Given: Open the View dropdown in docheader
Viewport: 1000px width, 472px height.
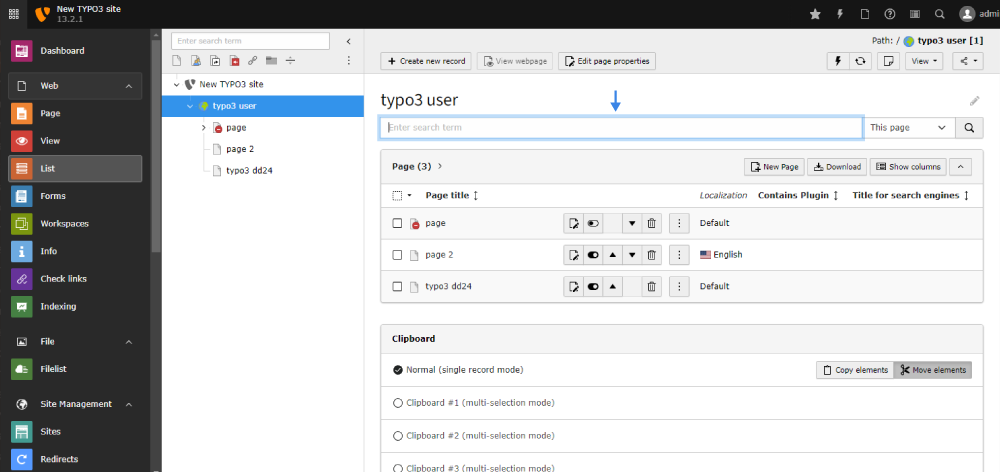Looking at the screenshot, I should [x=923, y=61].
